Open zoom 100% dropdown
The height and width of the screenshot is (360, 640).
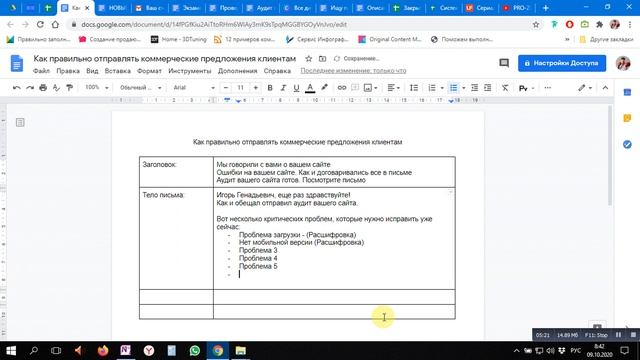97,87
